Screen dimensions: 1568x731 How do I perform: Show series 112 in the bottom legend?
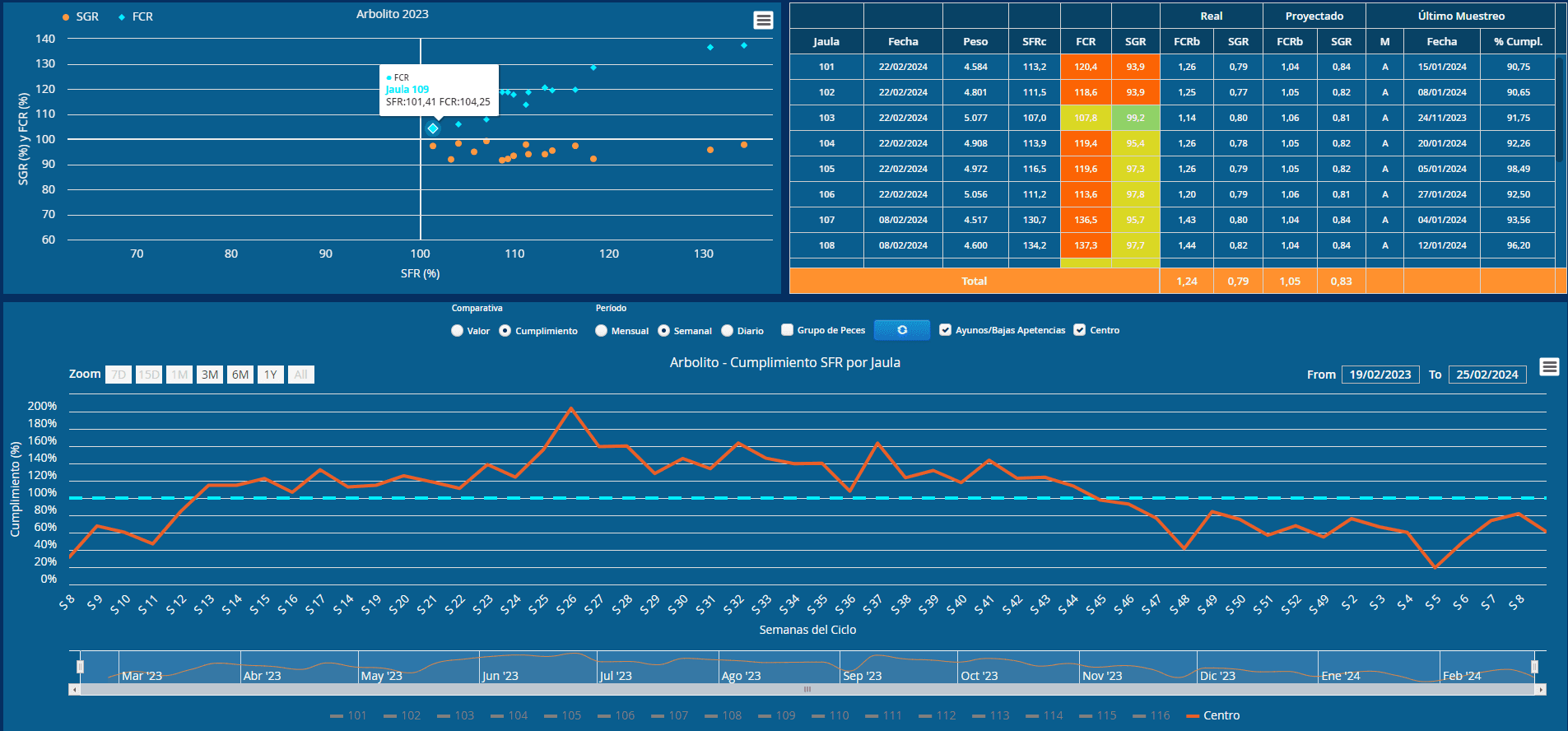[937, 715]
